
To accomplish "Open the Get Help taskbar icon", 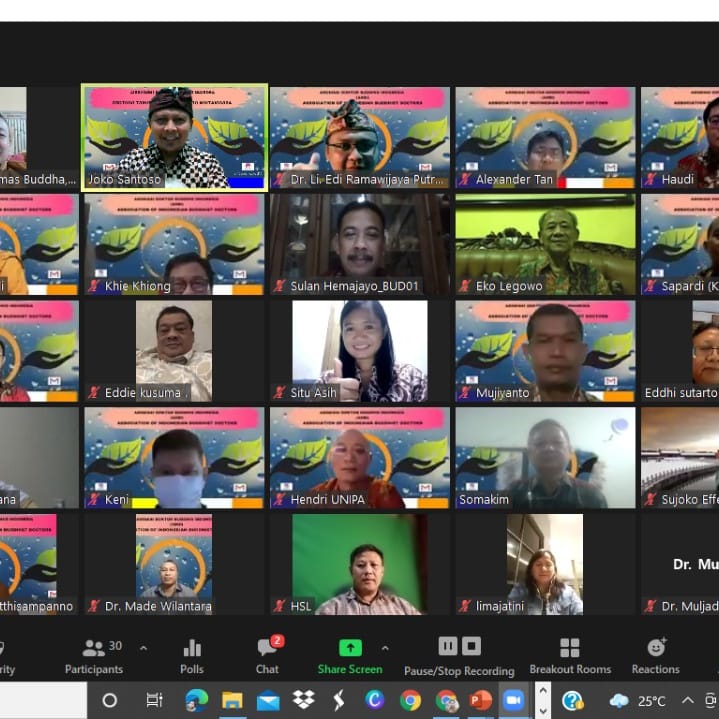I will pos(573,701).
